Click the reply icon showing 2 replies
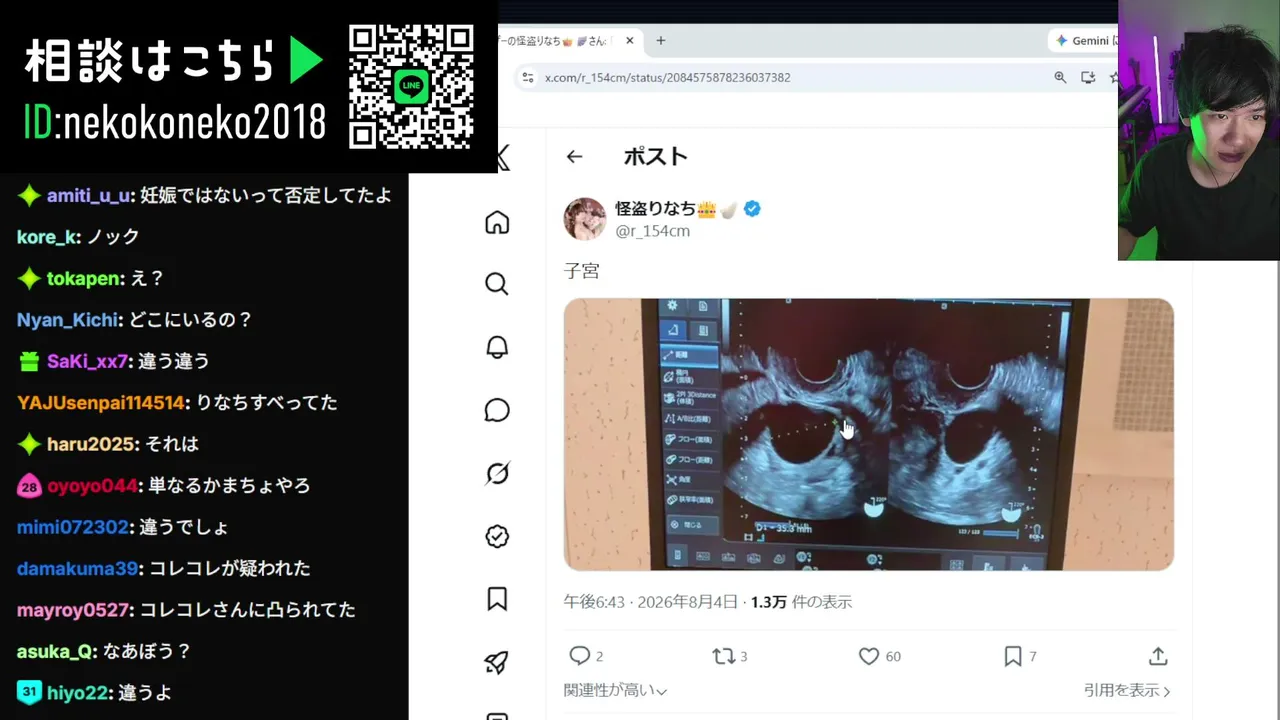Screen dimensions: 1280x720 point(580,656)
